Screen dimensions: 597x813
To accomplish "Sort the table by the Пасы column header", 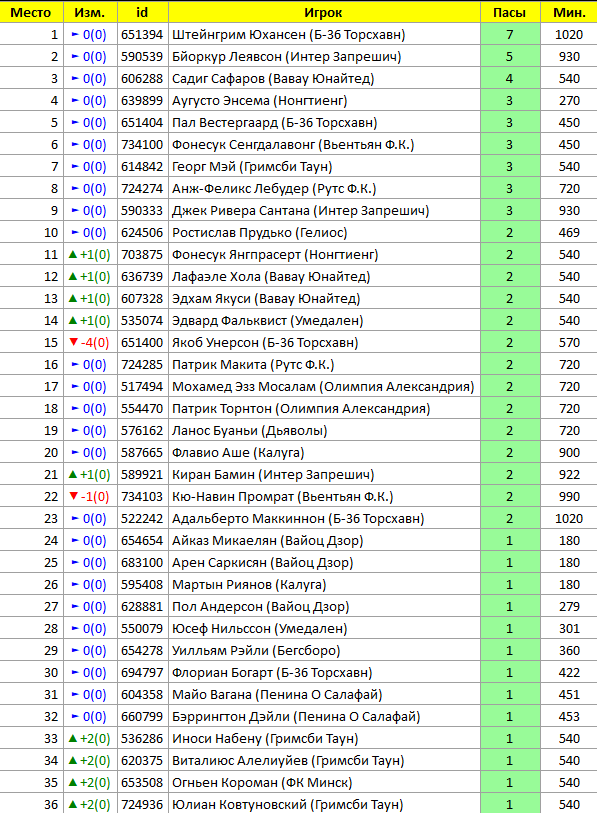I will pos(510,12).
